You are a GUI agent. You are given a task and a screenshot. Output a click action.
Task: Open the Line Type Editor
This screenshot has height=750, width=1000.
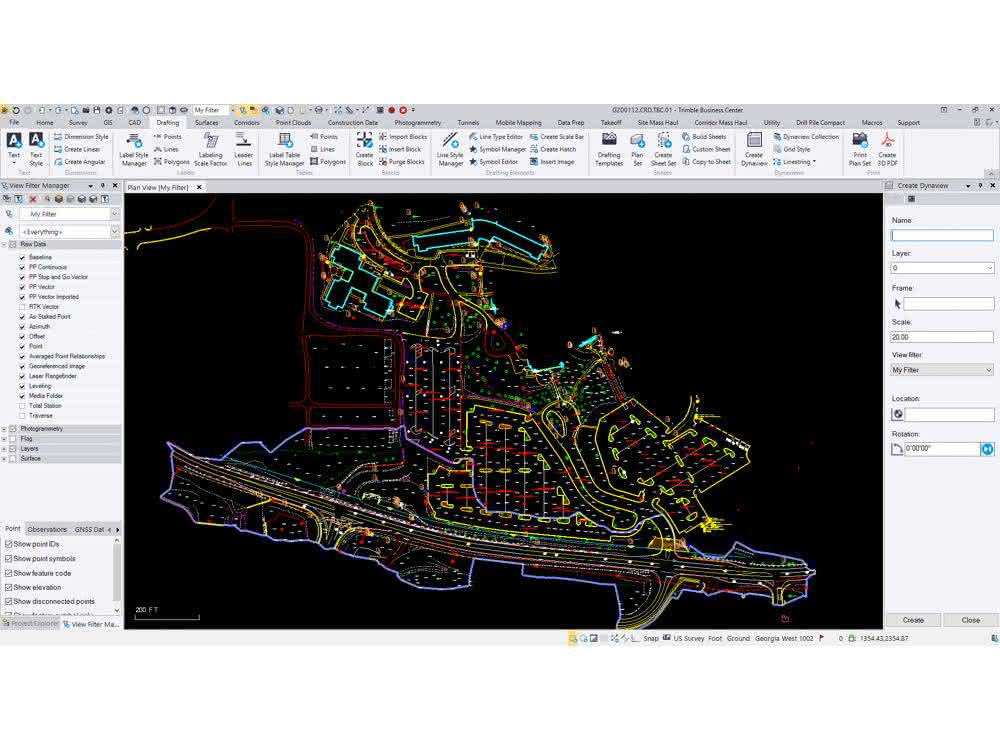tap(496, 136)
